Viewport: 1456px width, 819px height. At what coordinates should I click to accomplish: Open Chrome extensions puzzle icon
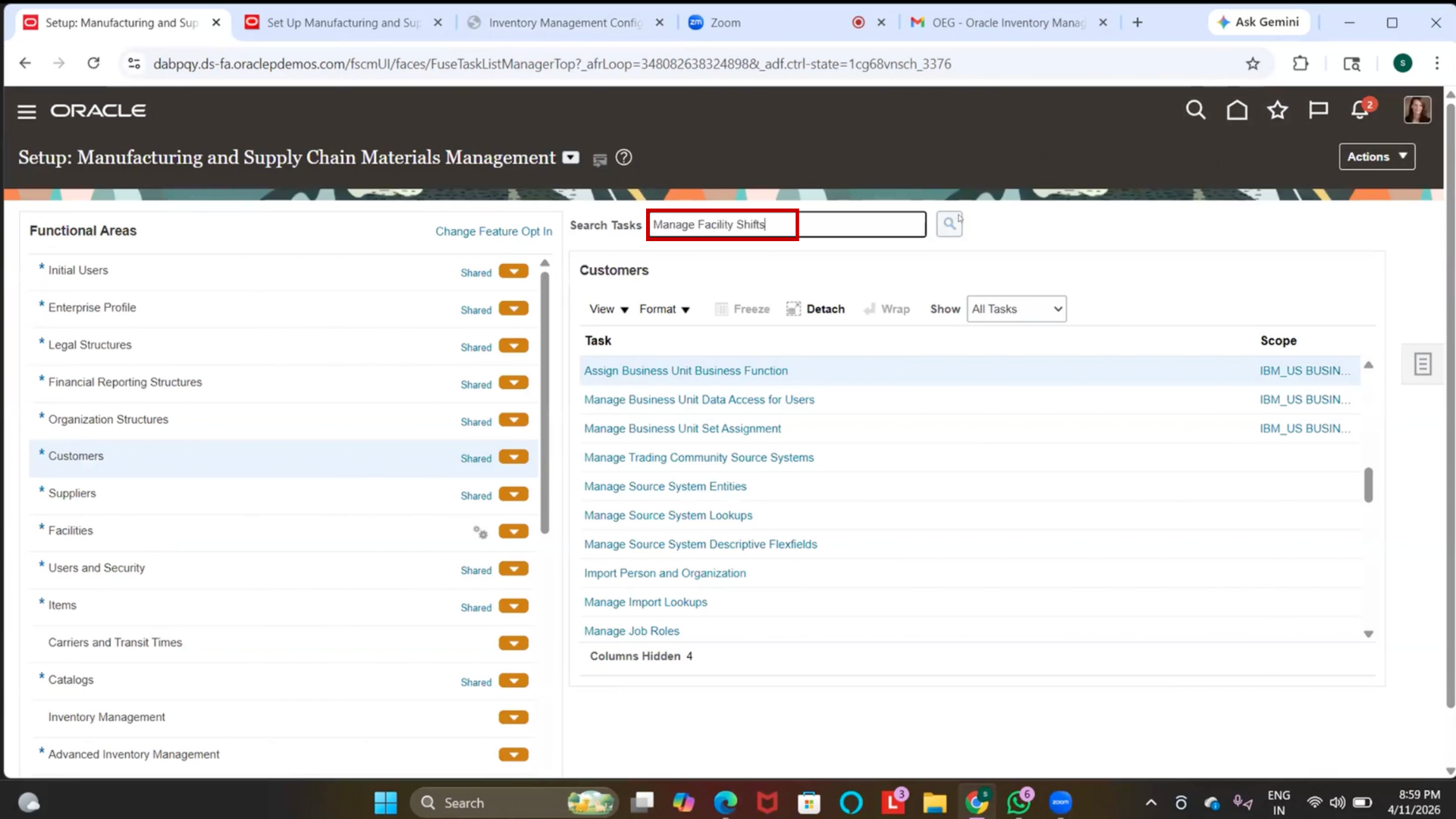pyautogui.click(x=1301, y=64)
